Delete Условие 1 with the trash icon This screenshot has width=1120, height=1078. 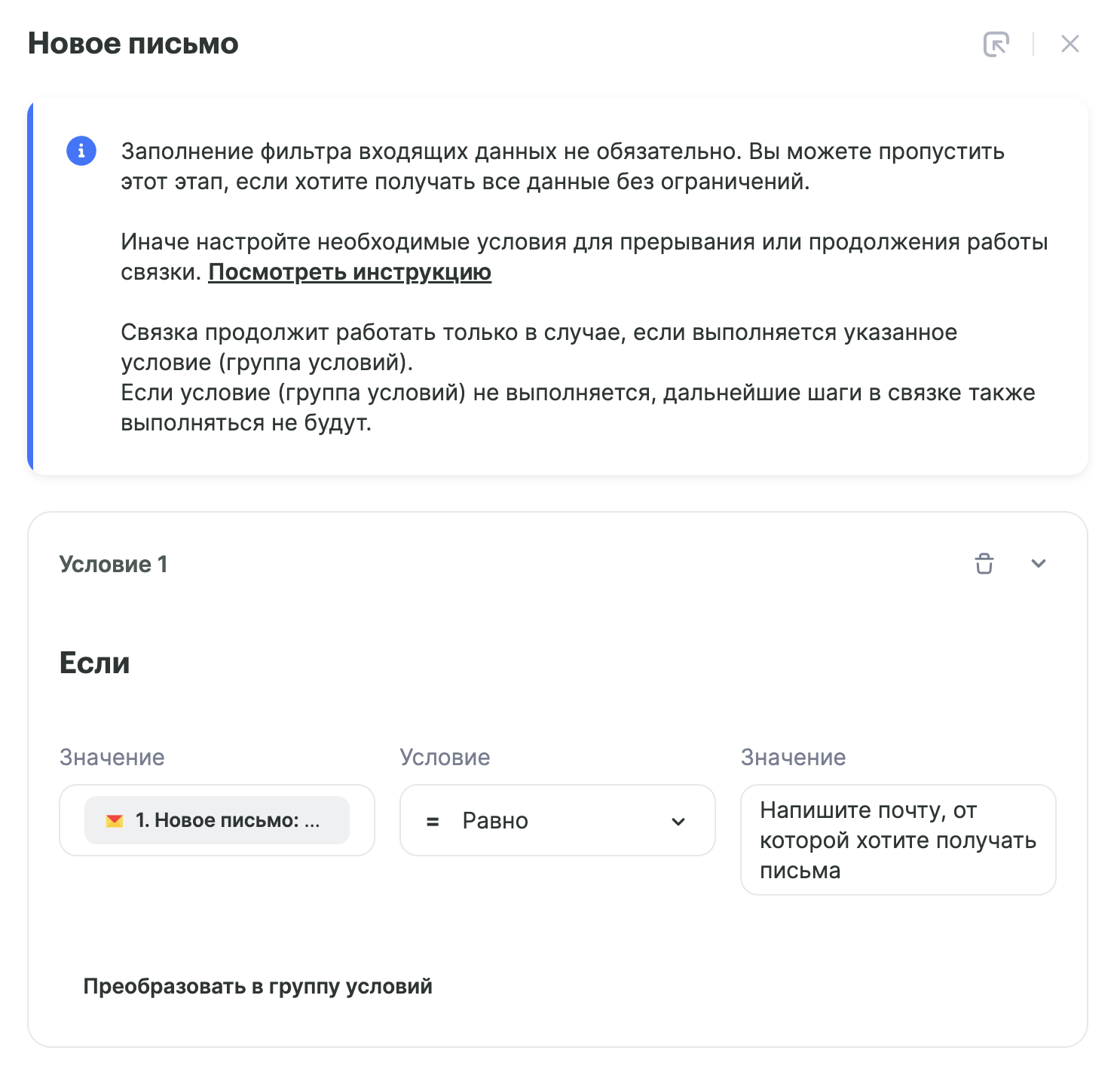point(984,563)
